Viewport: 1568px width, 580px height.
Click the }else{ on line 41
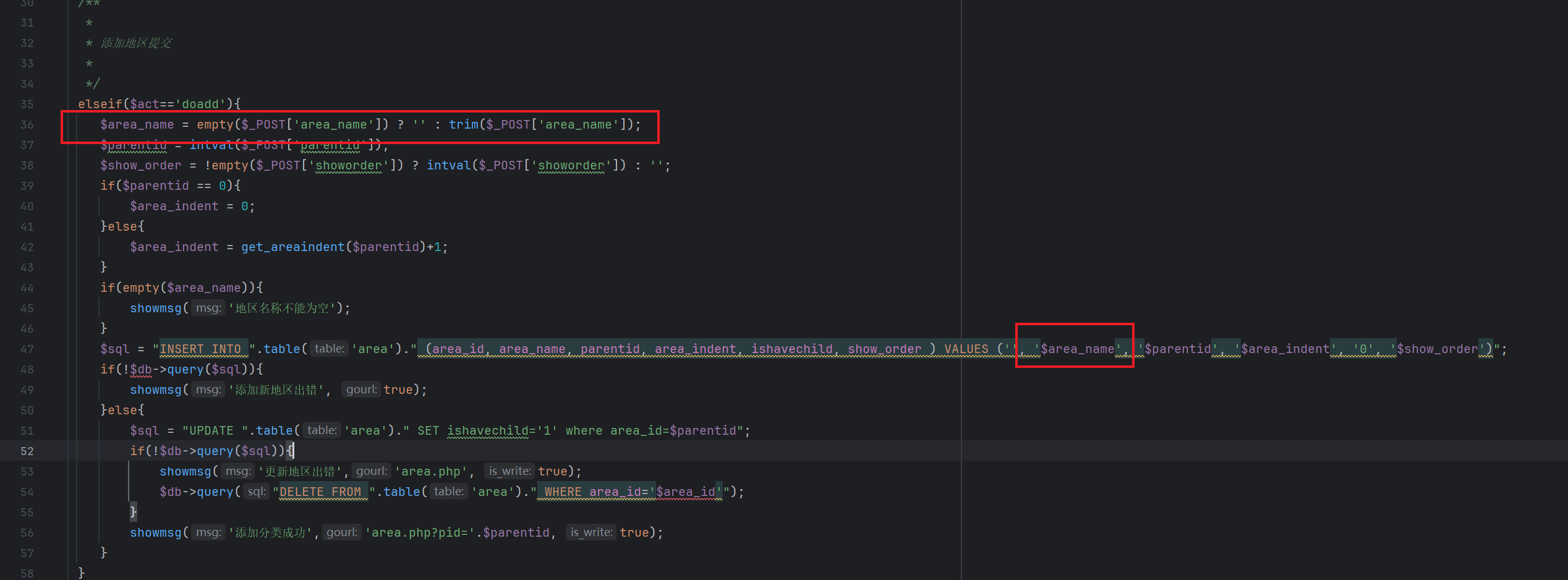(x=122, y=226)
